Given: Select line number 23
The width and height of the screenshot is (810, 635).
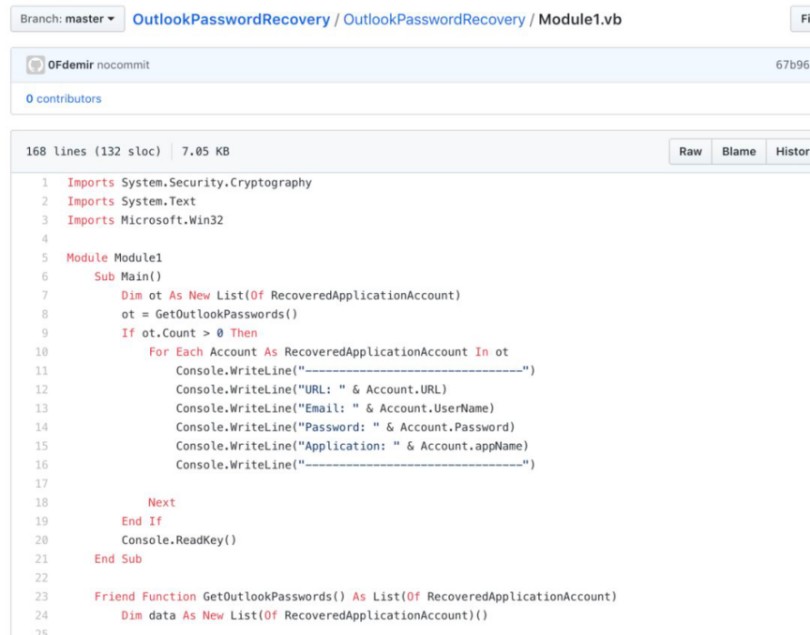Looking at the screenshot, I should 42,596.
